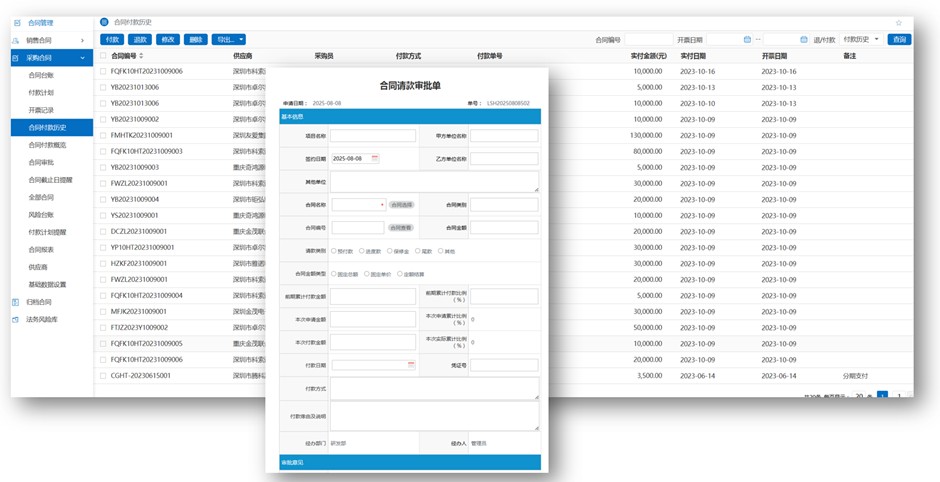This screenshot has width=940, height=482.
Task: Click the 2023-06-14 实付日期 cell
Action: click(x=698, y=376)
